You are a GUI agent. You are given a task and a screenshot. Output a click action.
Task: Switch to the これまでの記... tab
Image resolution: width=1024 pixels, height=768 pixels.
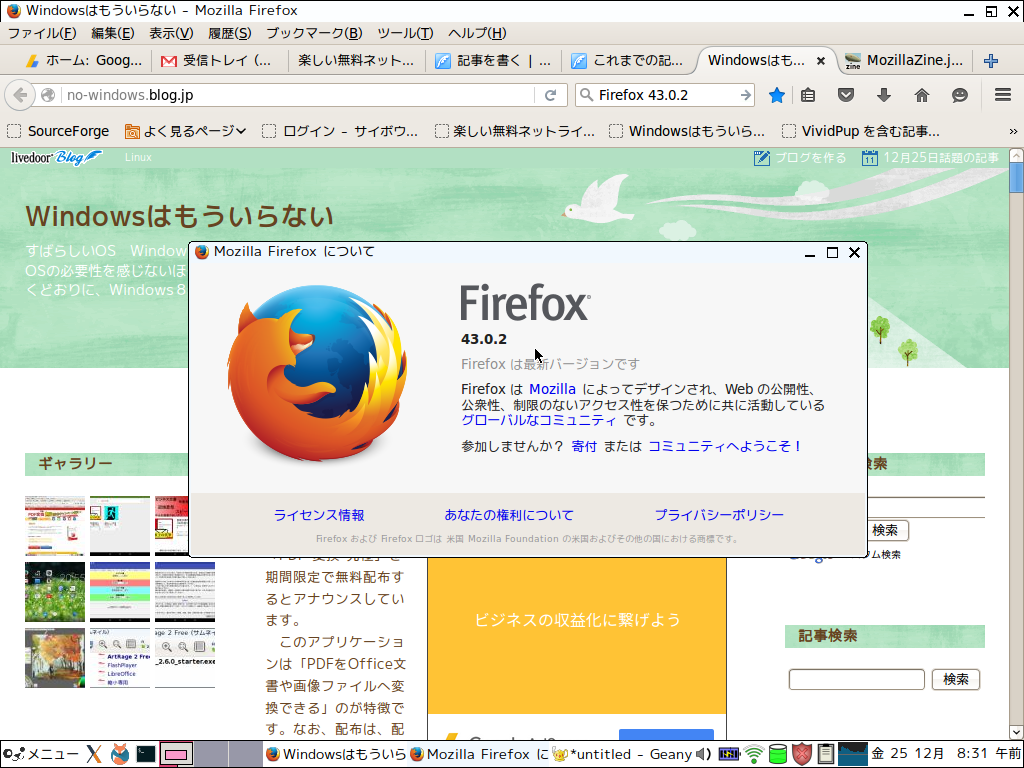(x=628, y=61)
